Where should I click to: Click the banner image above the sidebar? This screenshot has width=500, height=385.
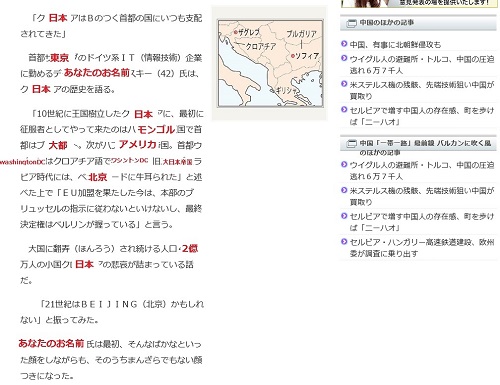(x=419, y=3)
